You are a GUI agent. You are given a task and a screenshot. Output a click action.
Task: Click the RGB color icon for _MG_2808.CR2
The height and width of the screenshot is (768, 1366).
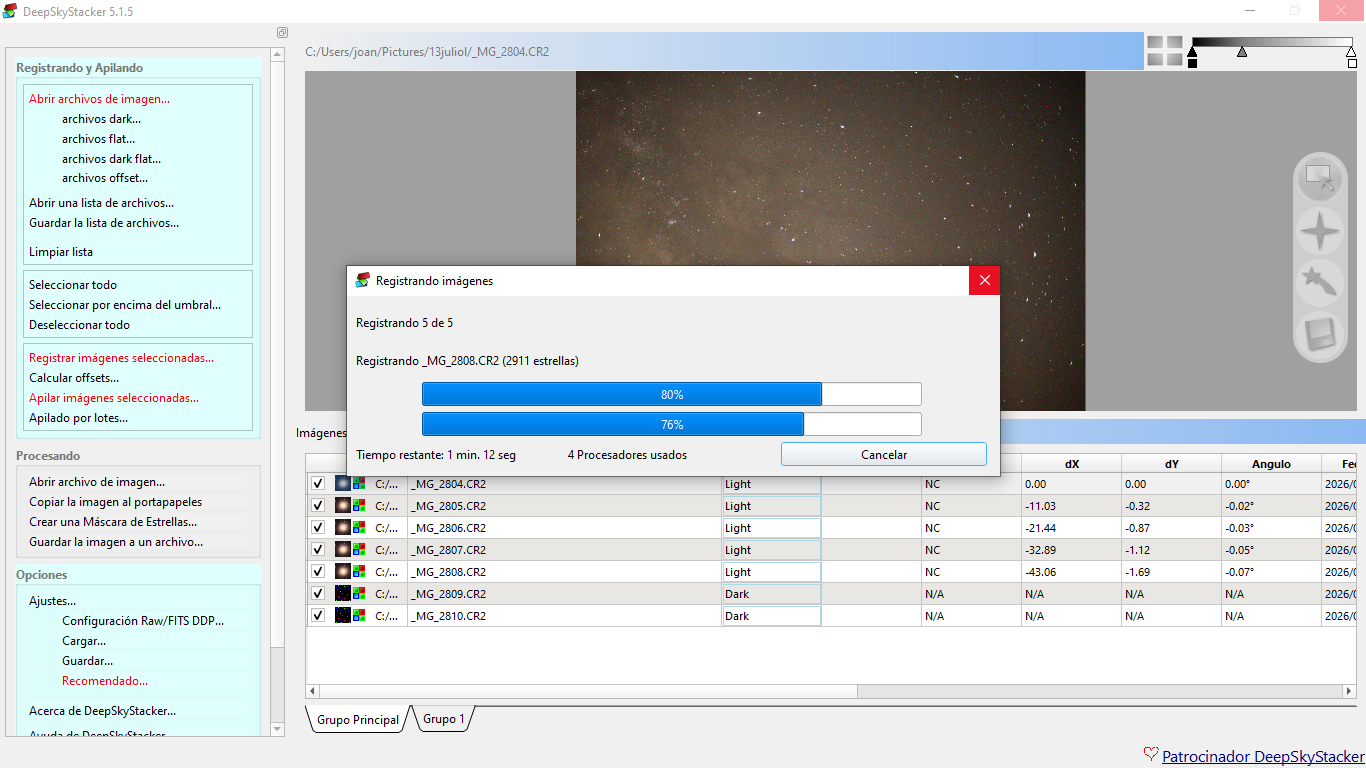tap(359, 572)
